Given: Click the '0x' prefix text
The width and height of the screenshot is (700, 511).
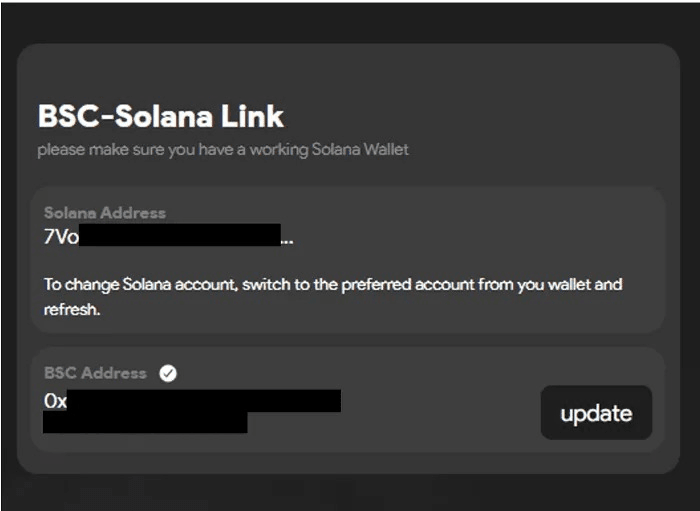Looking at the screenshot, I should [x=55, y=401].
